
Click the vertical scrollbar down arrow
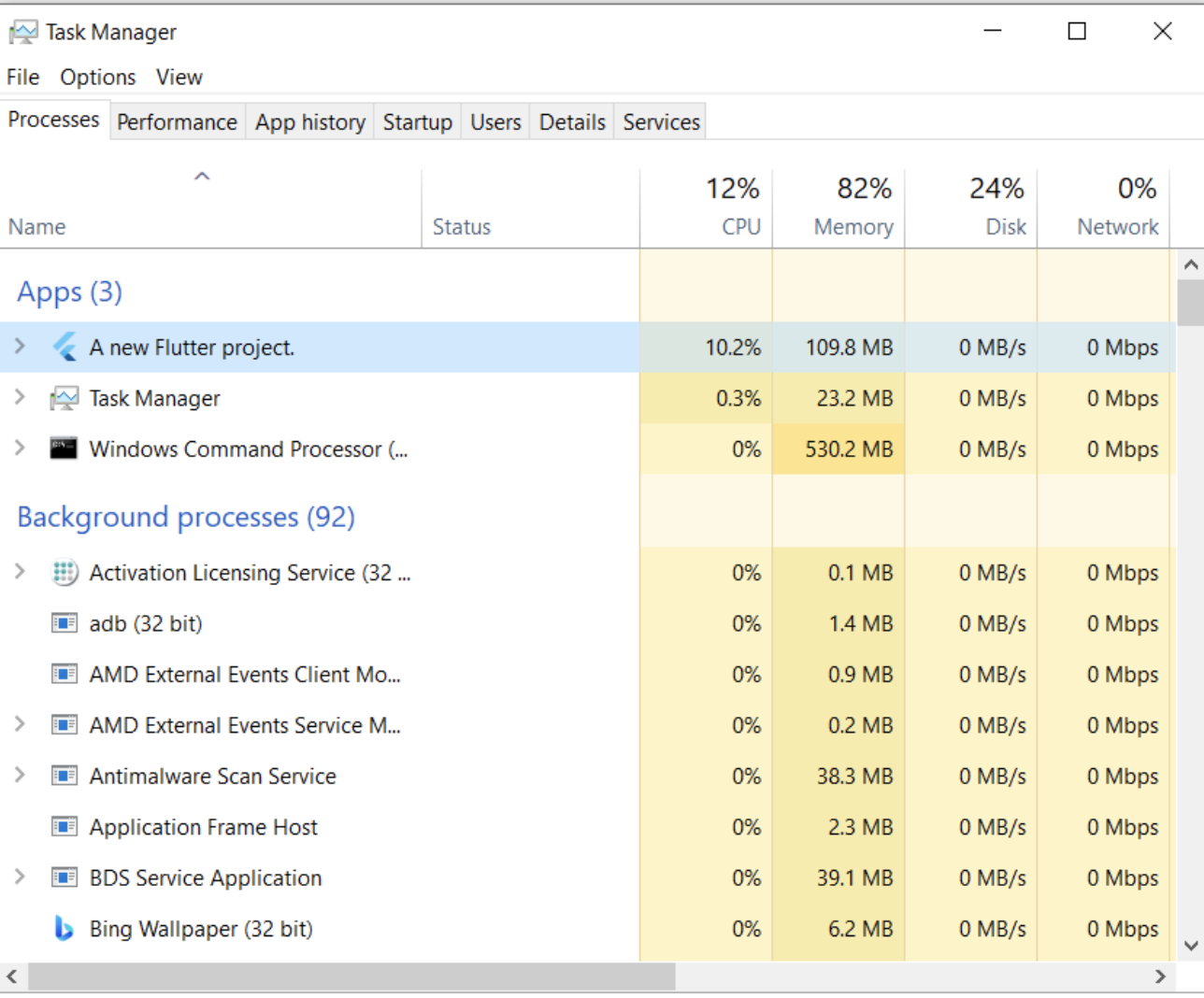(x=1192, y=945)
